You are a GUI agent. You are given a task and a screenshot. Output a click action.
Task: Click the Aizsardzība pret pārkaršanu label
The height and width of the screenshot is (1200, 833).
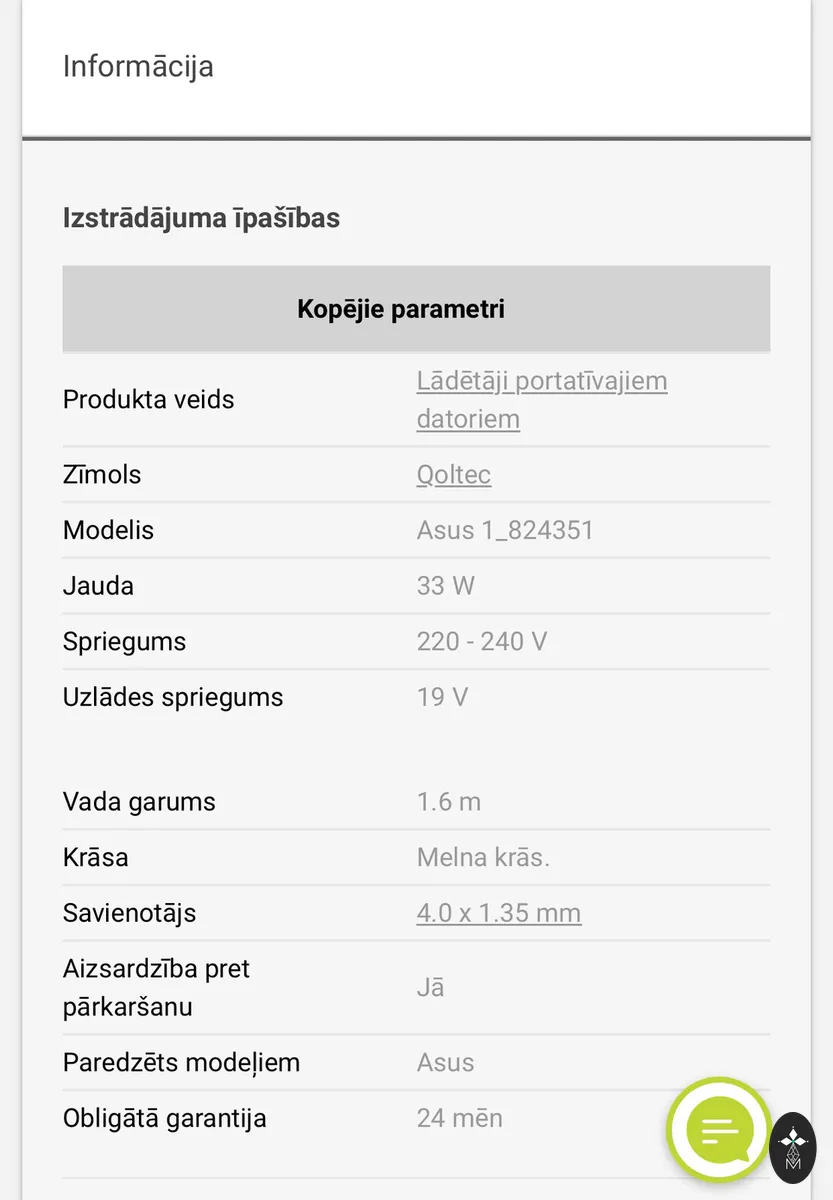(156, 987)
